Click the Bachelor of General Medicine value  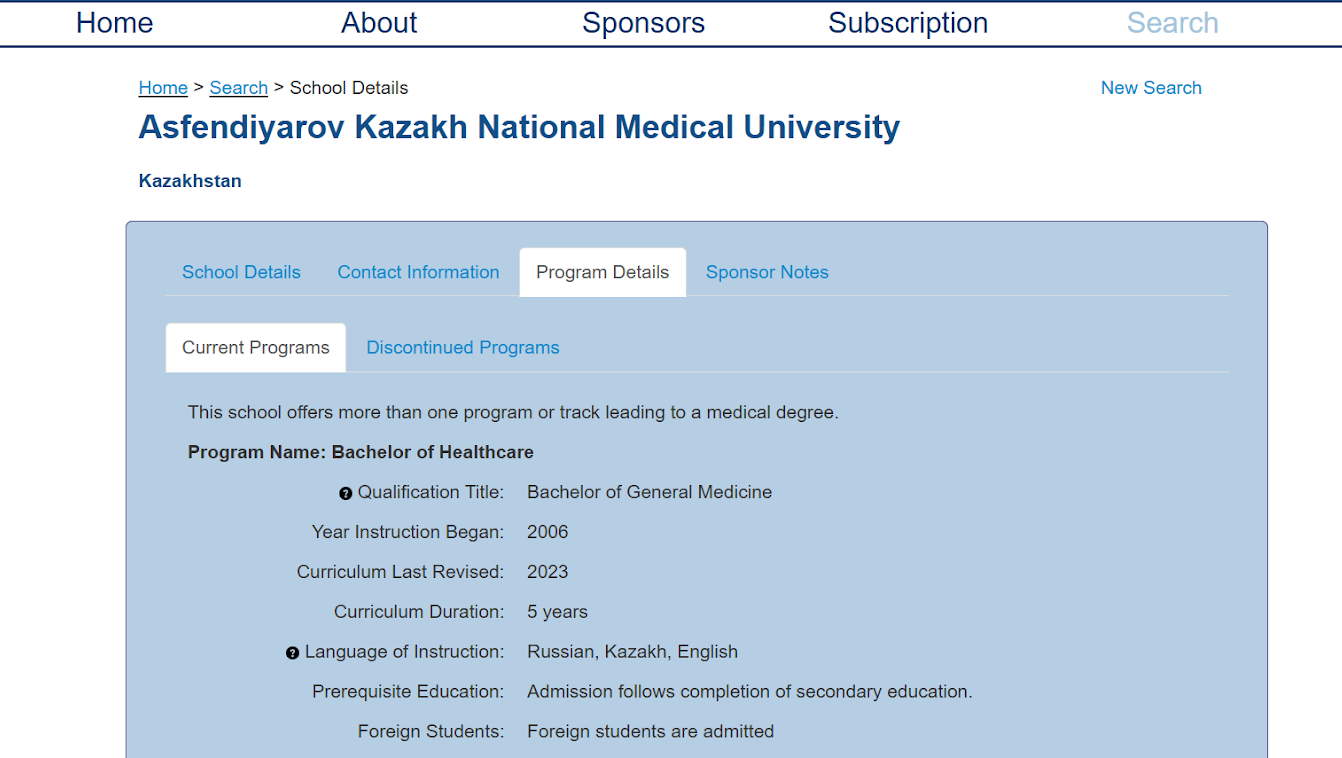pos(650,492)
